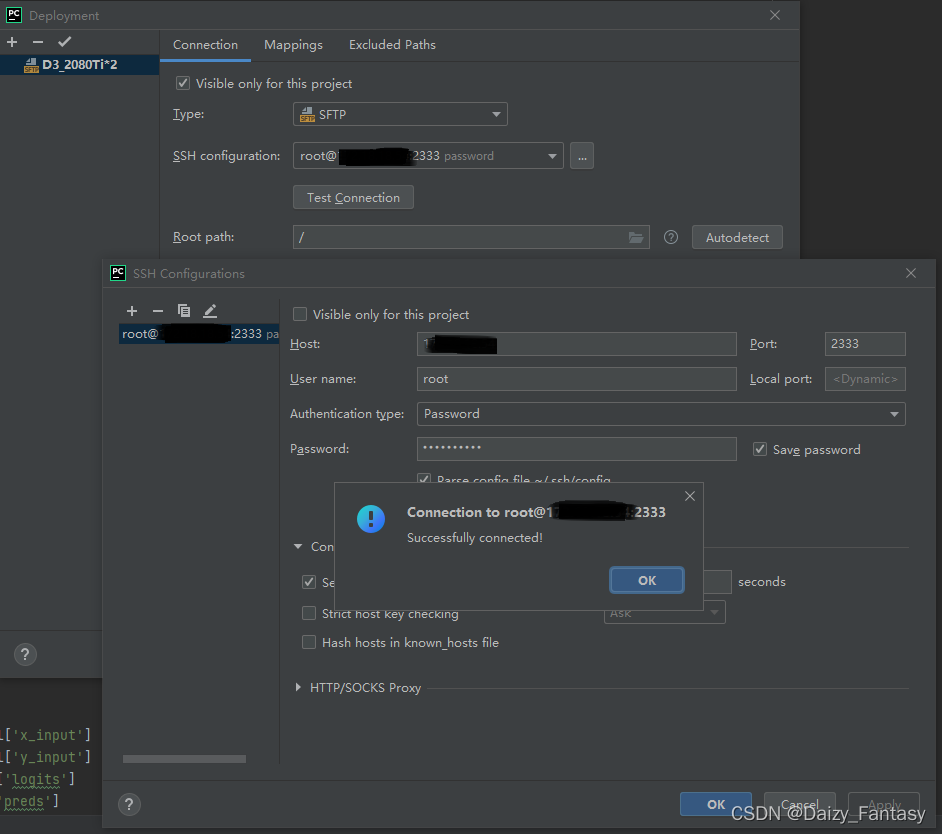Click OK in Successfully connected dialog

646,580
